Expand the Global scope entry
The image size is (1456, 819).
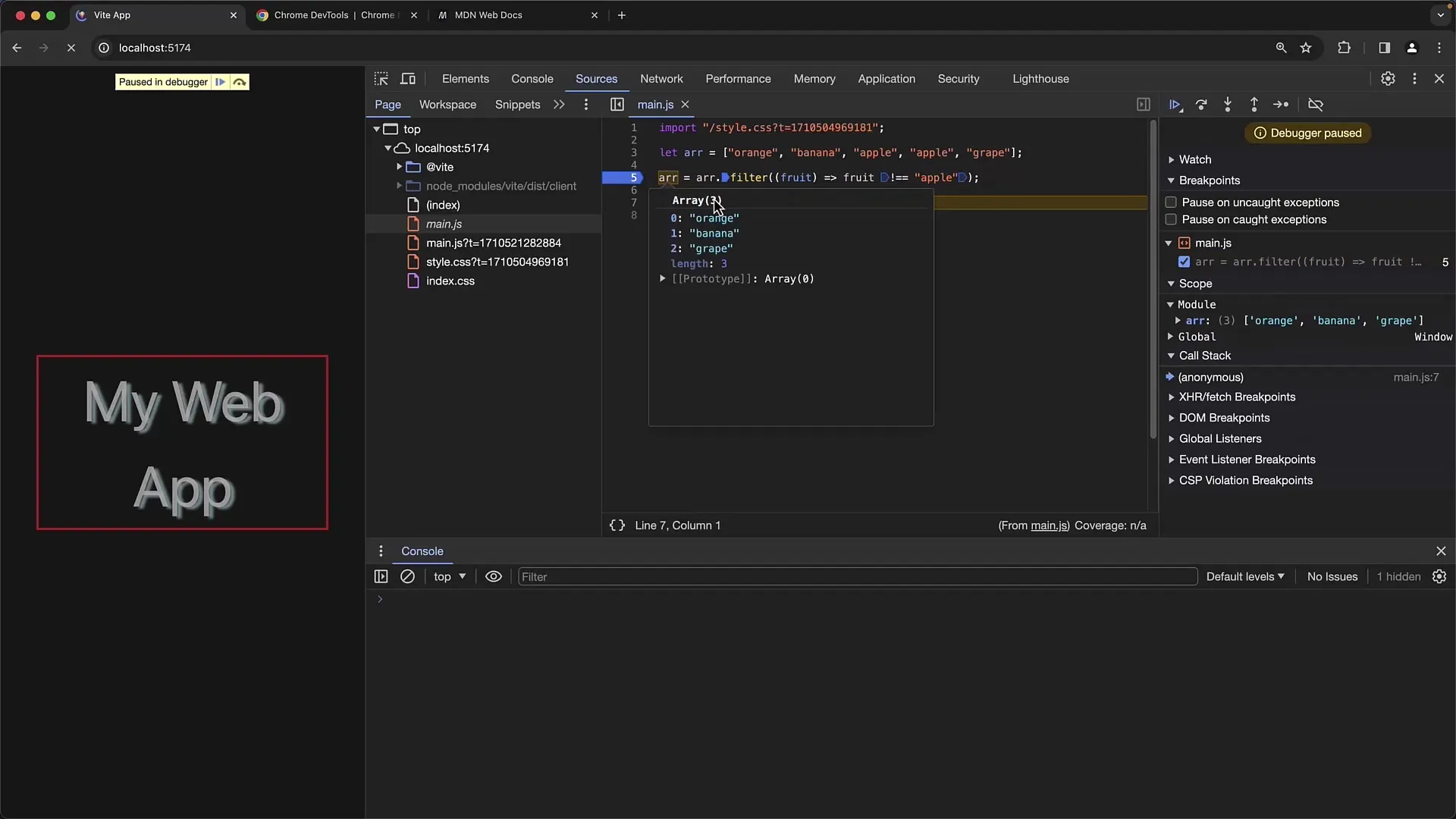point(1170,337)
